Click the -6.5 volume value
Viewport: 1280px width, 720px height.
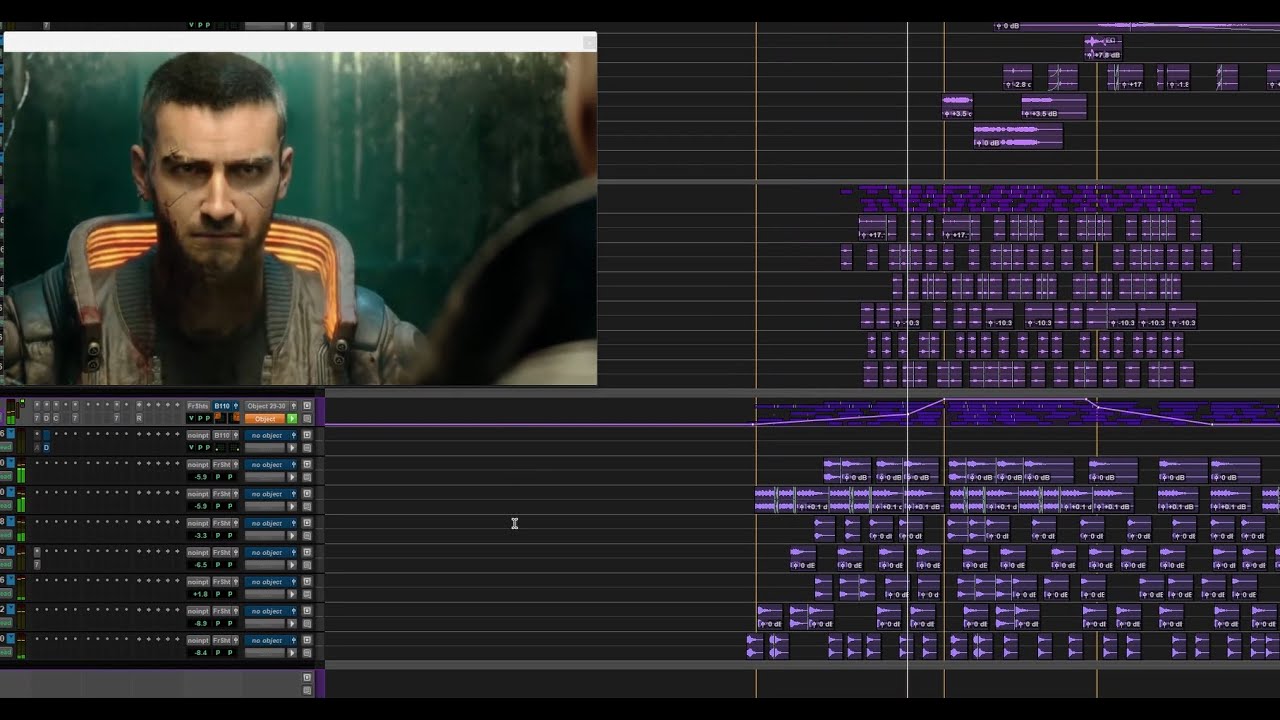tap(200, 565)
